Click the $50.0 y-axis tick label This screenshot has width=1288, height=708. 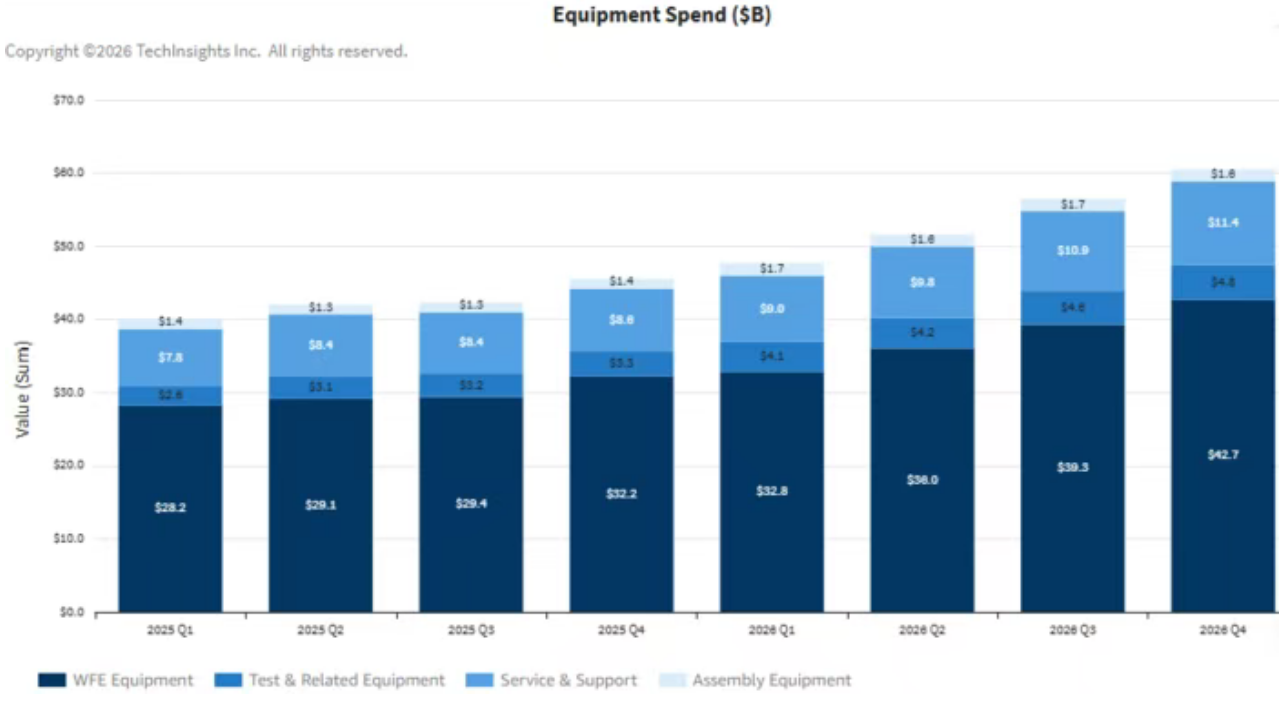click(69, 246)
